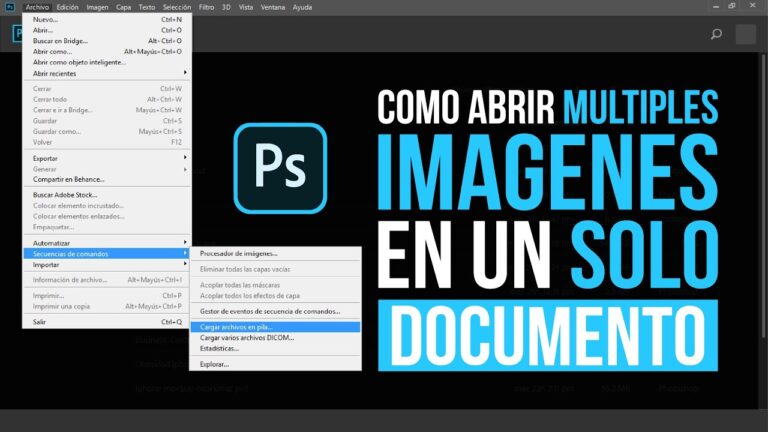Image resolution: width=768 pixels, height=432 pixels.
Task: Expand the Importar submenu
Action: pyautogui.click(x=107, y=264)
